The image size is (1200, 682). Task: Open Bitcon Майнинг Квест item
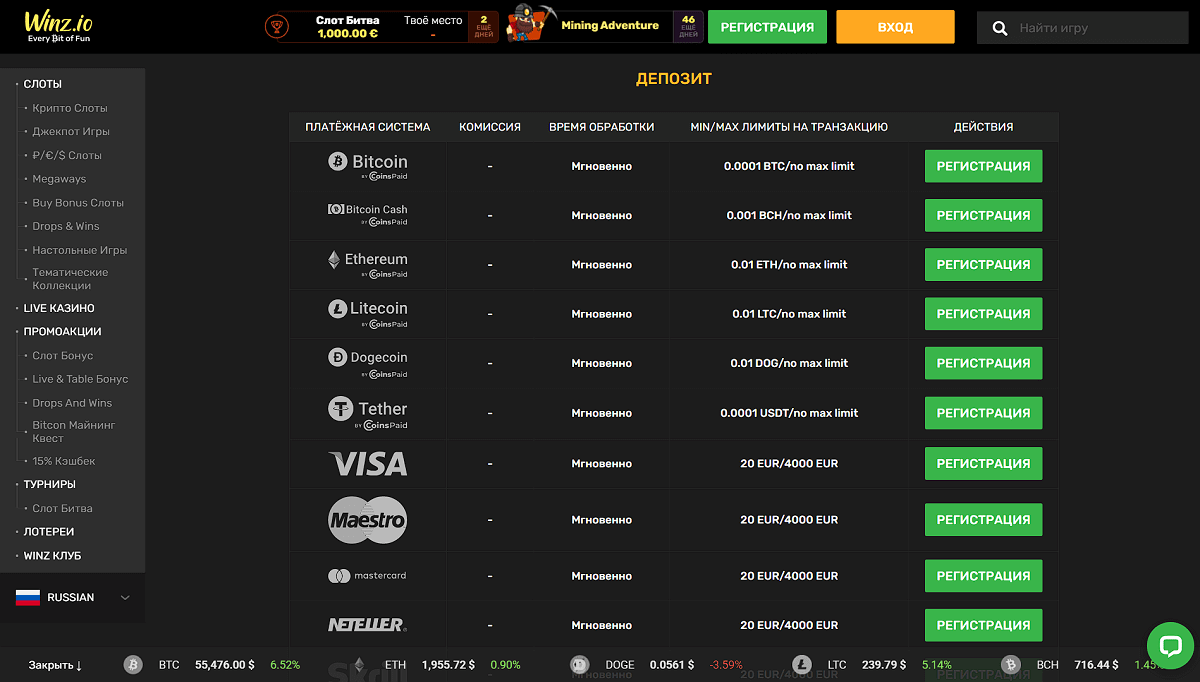[x=74, y=432]
